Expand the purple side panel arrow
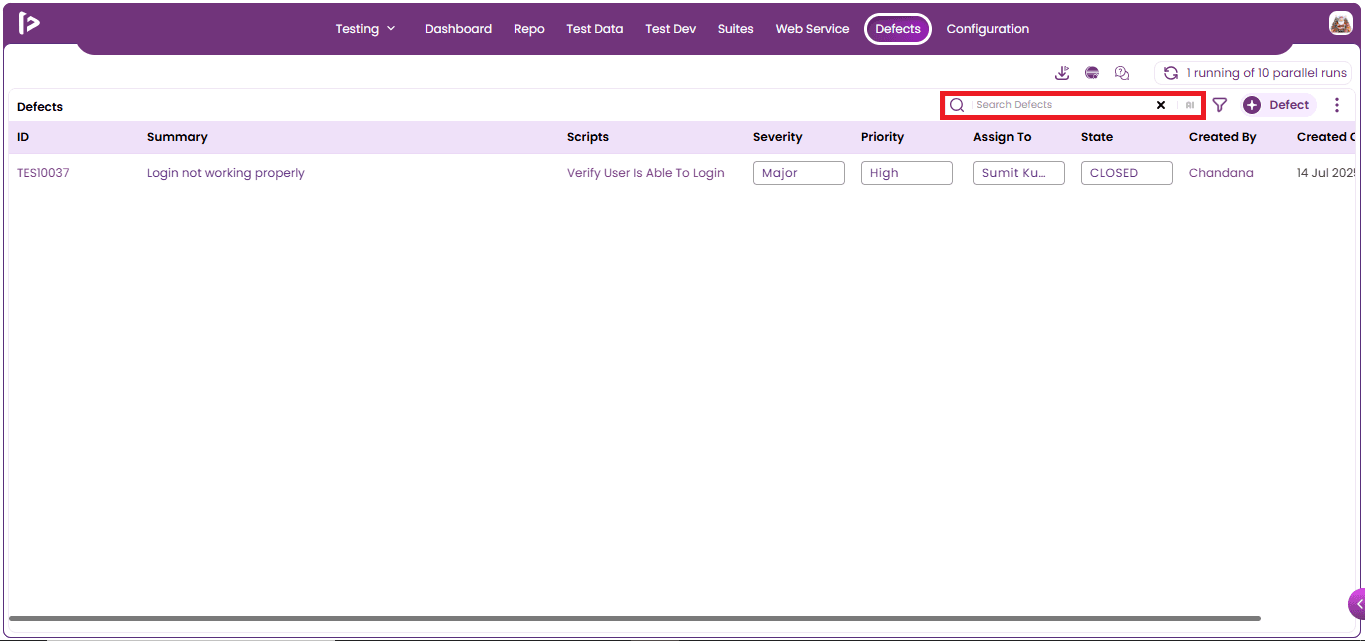The height and width of the screenshot is (641, 1365). pos(1357,604)
